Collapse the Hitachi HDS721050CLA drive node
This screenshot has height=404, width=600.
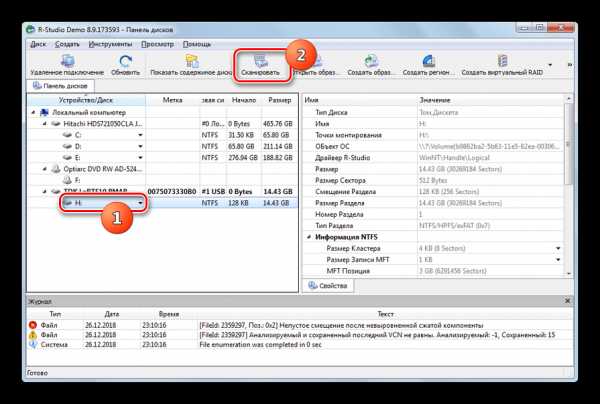click(x=45, y=124)
